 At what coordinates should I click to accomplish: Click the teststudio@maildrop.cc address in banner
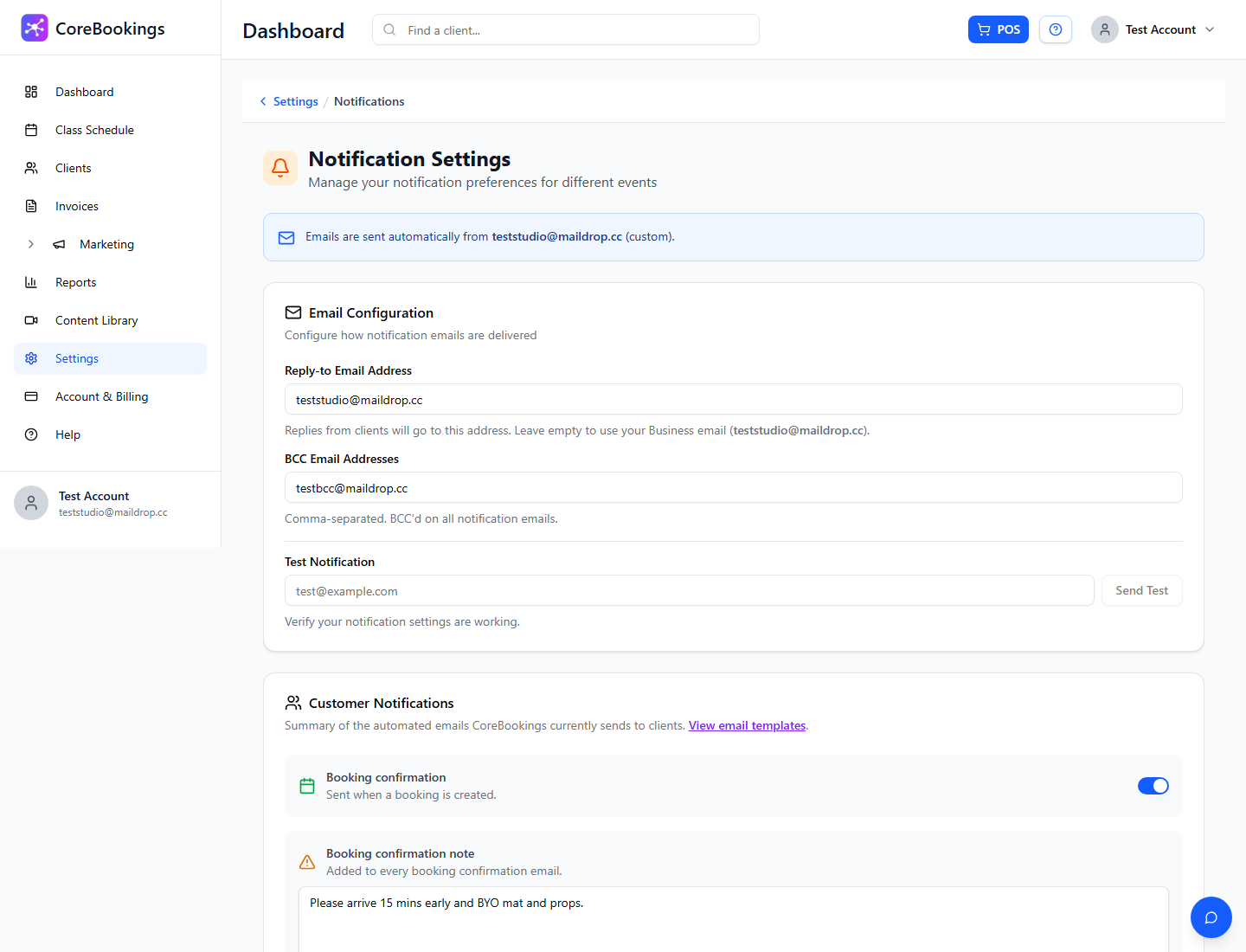click(557, 236)
